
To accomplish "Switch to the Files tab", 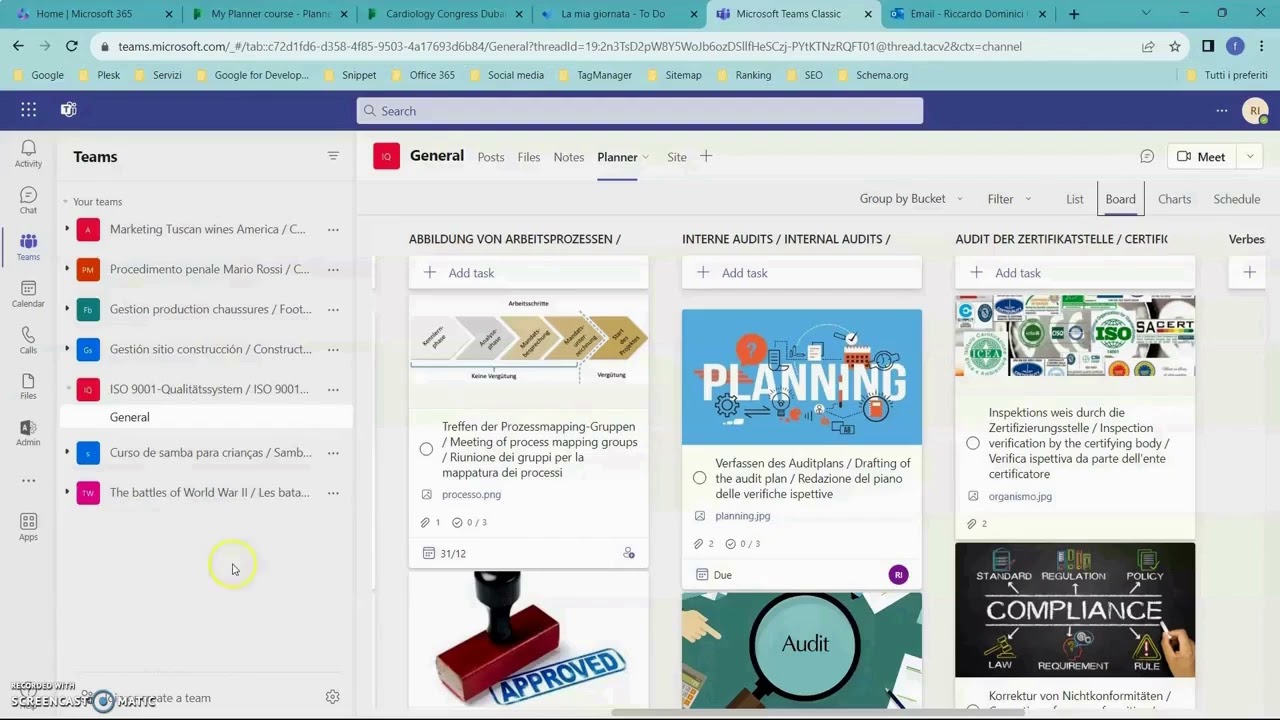I will pos(529,157).
